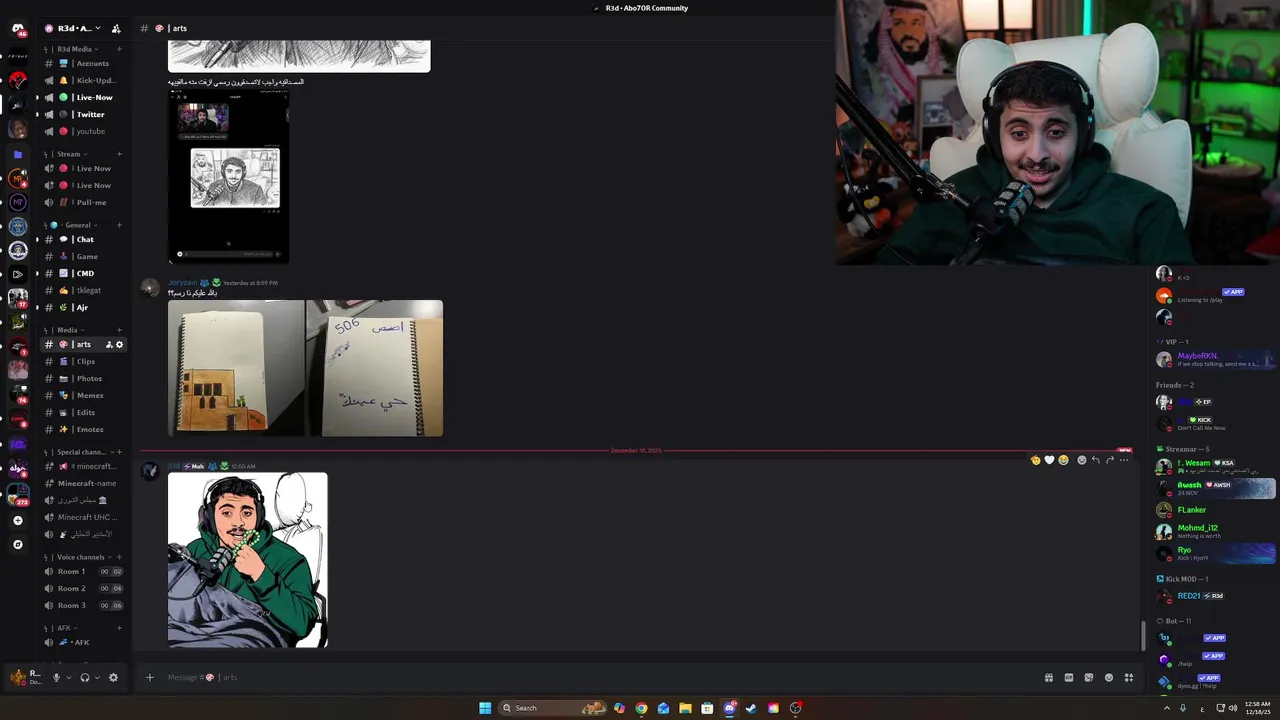Open More options on hovered message
Screen dimensions: 1280x720
pyautogui.click(x=1124, y=460)
